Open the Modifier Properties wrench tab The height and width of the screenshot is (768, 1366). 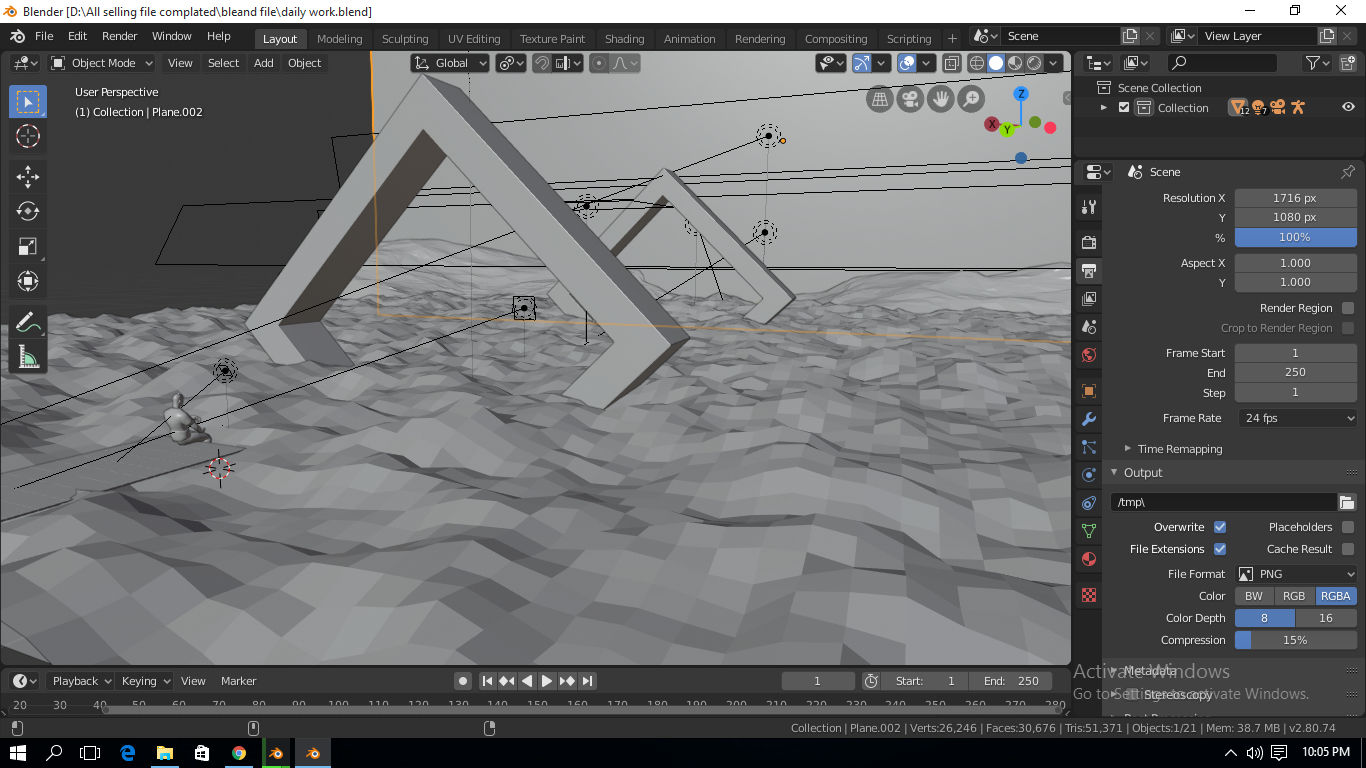pos(1089,418)
